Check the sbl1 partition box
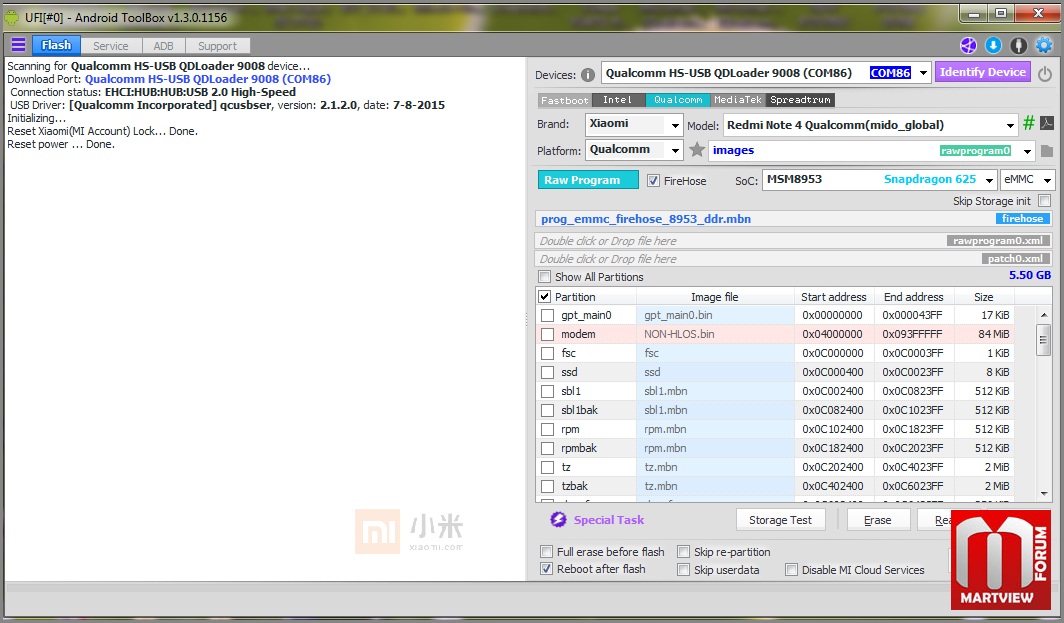The image size is (1064, 623). [548, 391]
